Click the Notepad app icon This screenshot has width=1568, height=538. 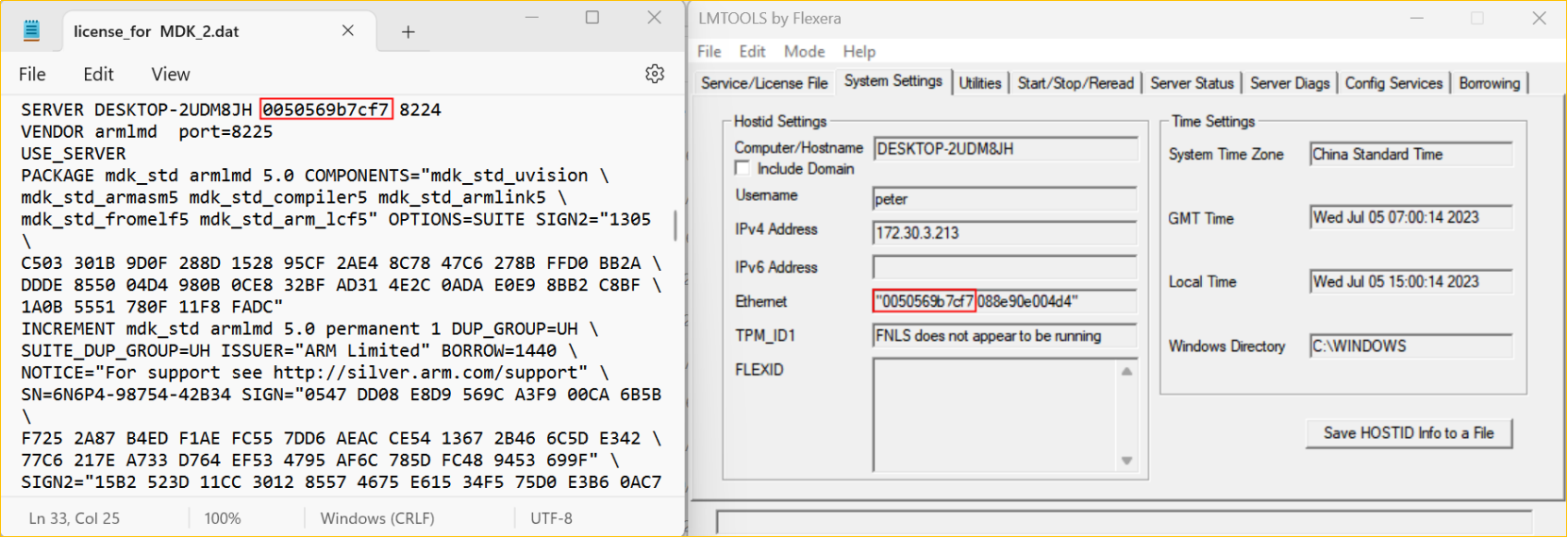click(31, 31)
